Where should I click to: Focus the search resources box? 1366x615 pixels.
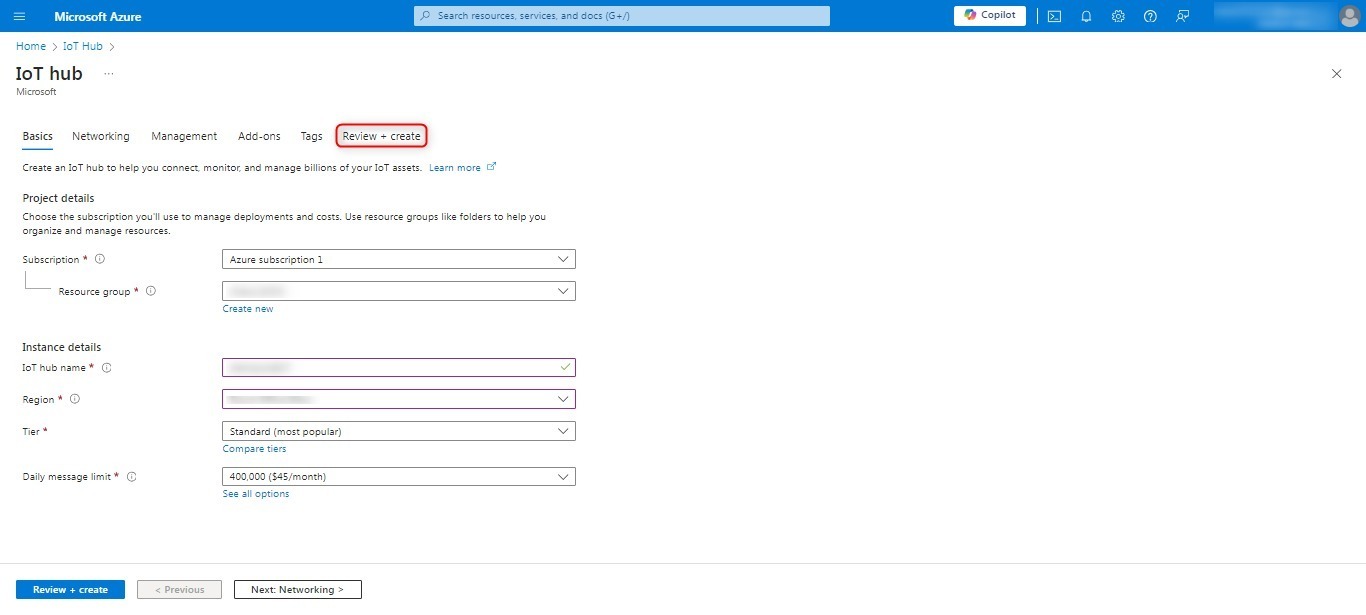coord(622,16)
